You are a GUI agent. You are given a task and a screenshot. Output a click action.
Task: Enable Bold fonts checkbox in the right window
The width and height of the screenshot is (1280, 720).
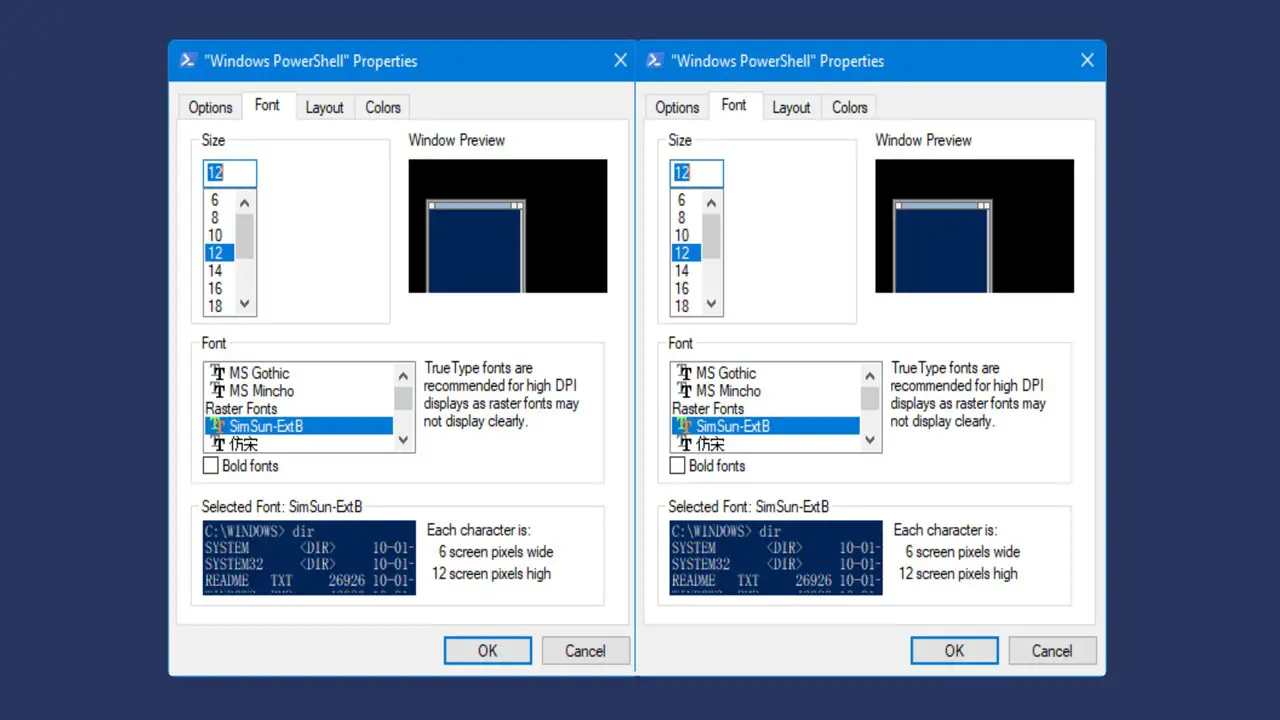678,466
